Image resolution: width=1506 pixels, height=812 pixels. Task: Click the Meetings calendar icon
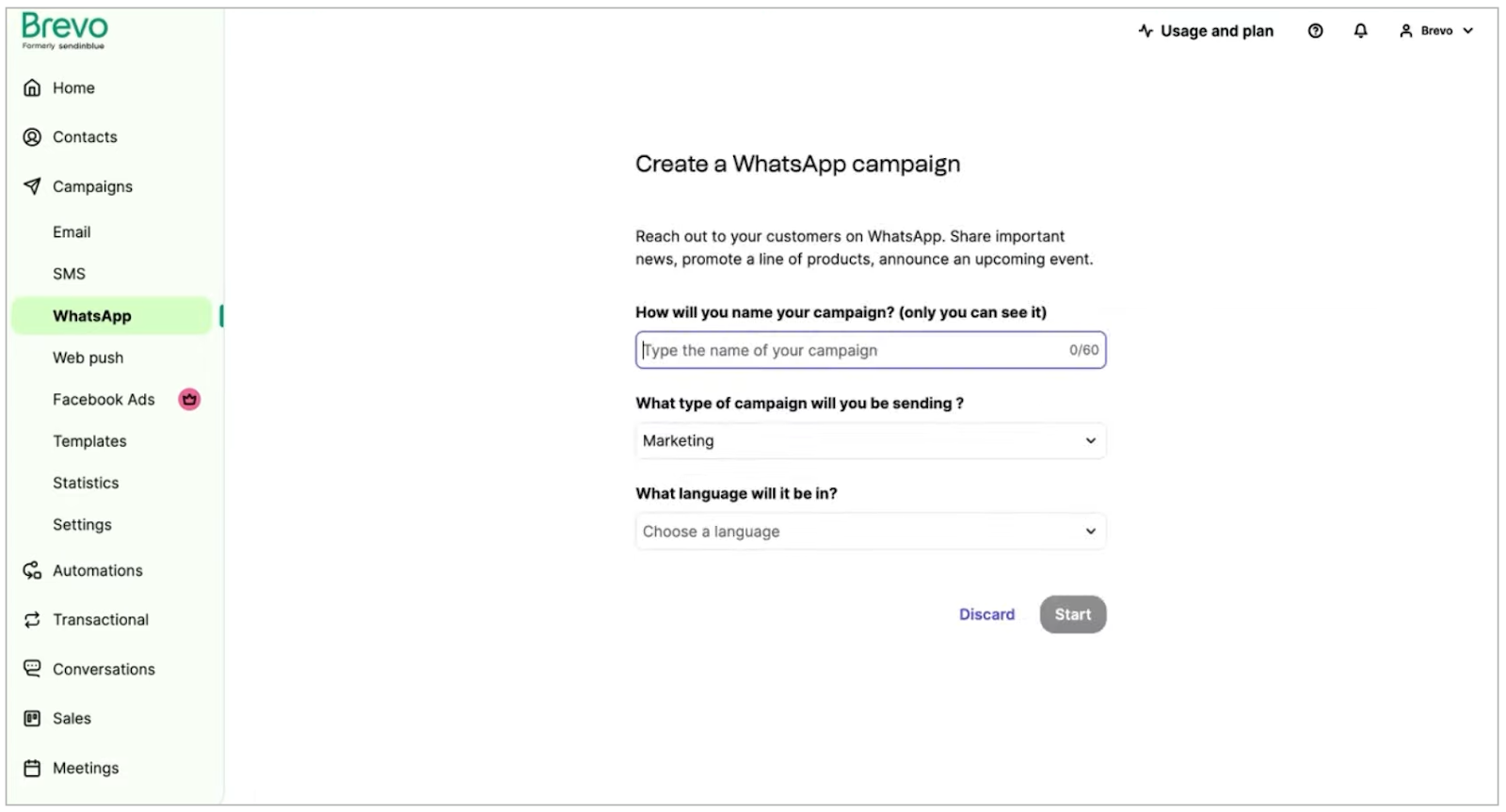tap(32, 768)
